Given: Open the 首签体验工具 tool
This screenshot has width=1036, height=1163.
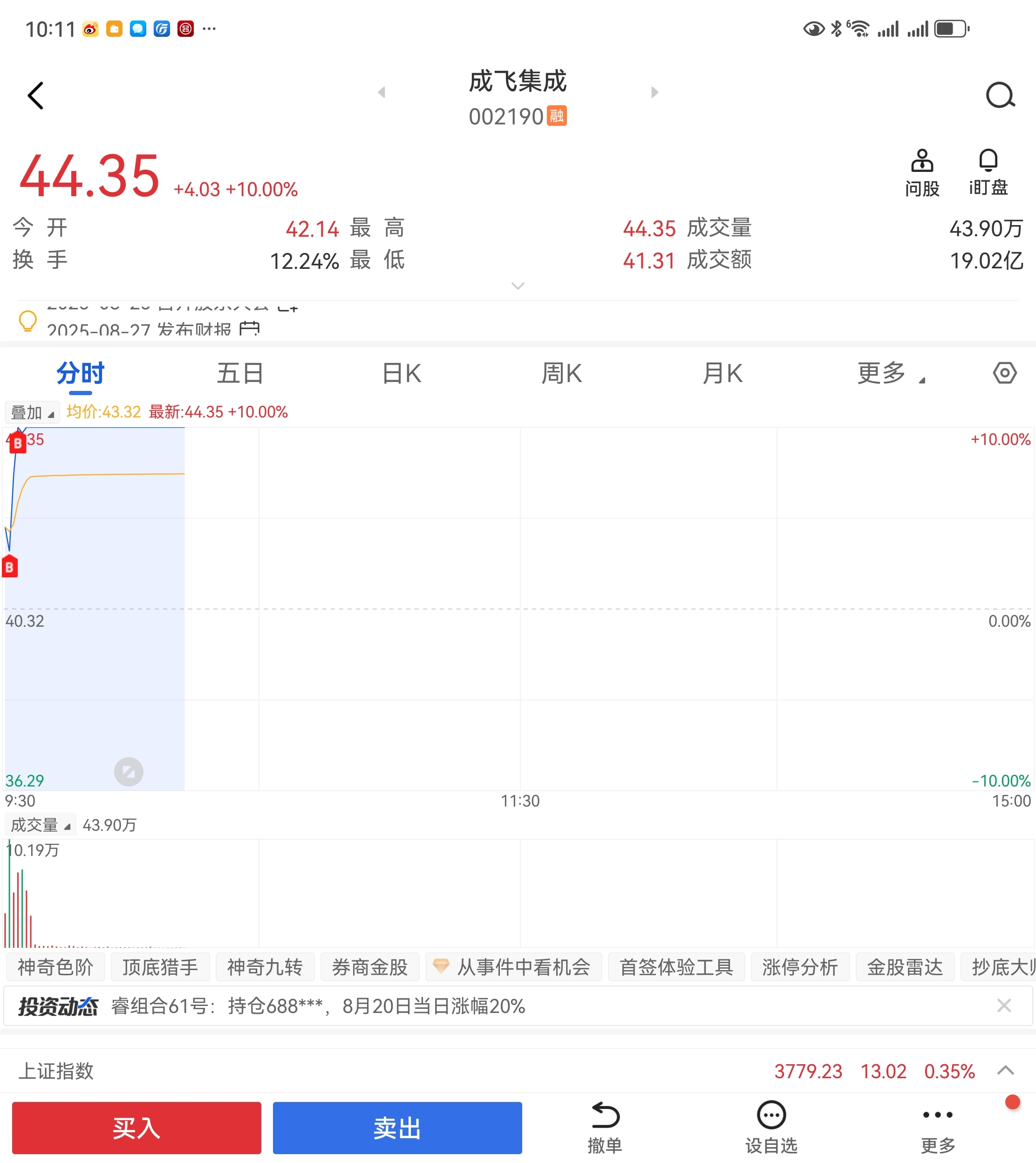Looking at the screenshot, I should point(676,967).
